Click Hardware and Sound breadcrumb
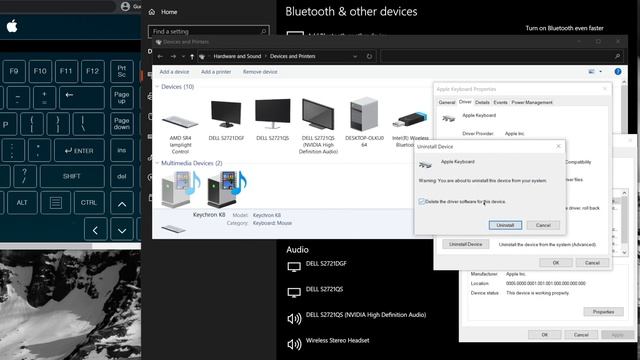 (237, 56)
